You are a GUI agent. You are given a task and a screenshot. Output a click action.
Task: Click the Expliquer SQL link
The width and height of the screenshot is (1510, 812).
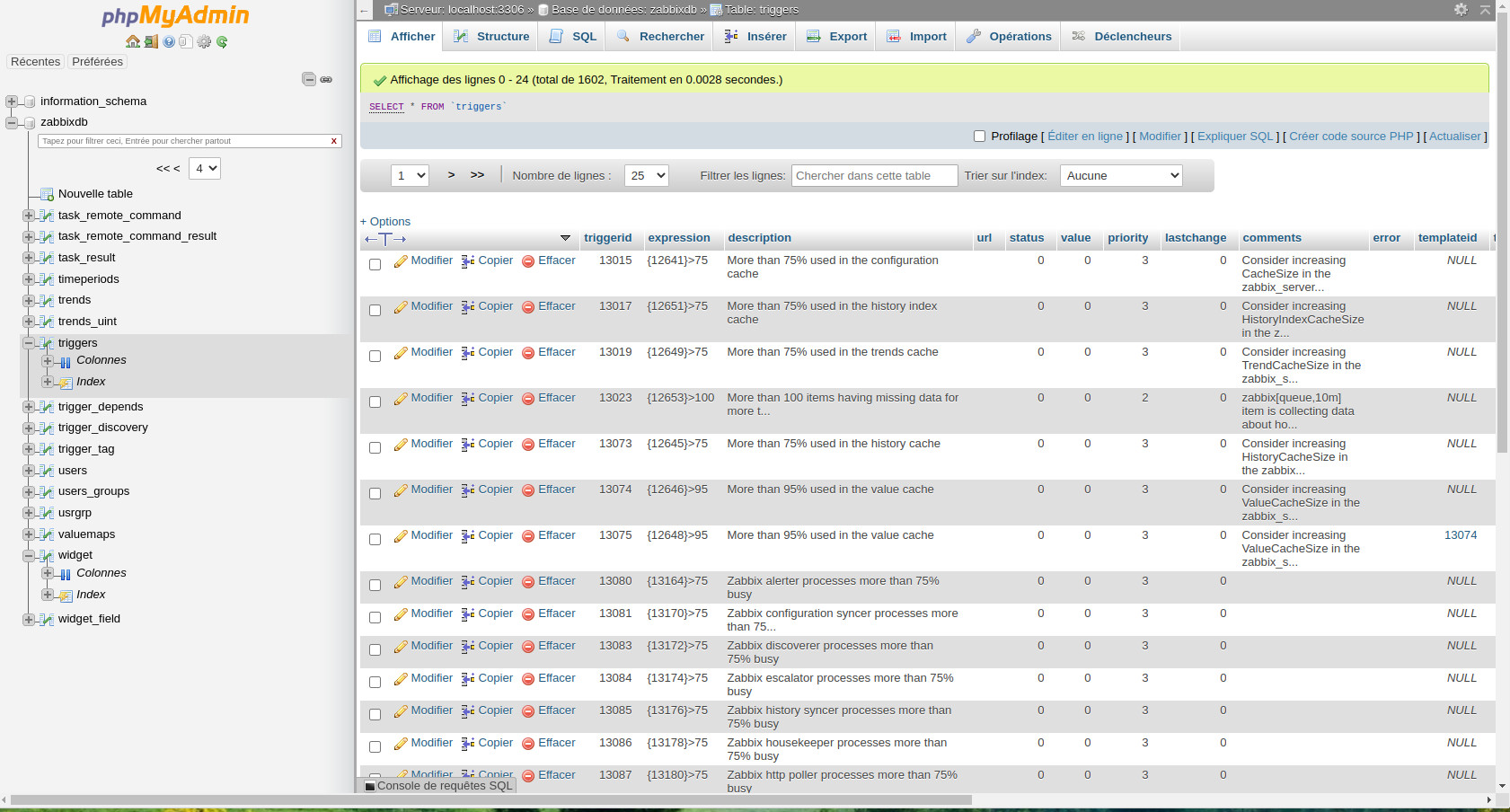pyautogui.click(x=1234, y=137)
